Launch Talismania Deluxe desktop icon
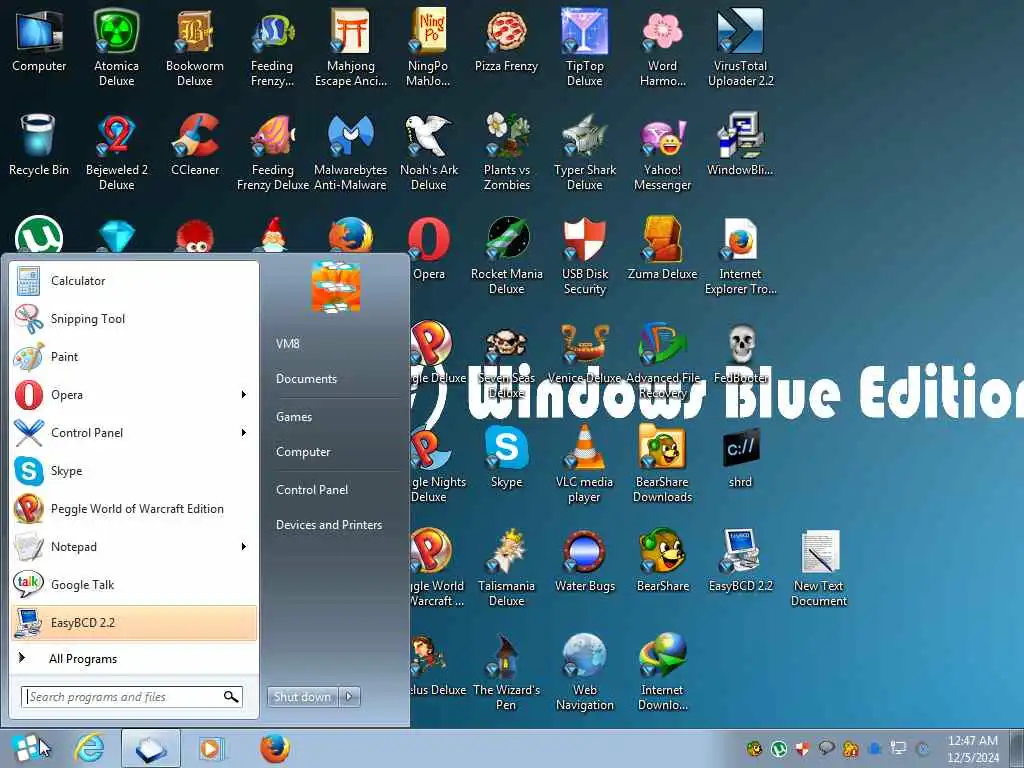The width and height of the screenshot is (1024, 768). coord(507,568)
